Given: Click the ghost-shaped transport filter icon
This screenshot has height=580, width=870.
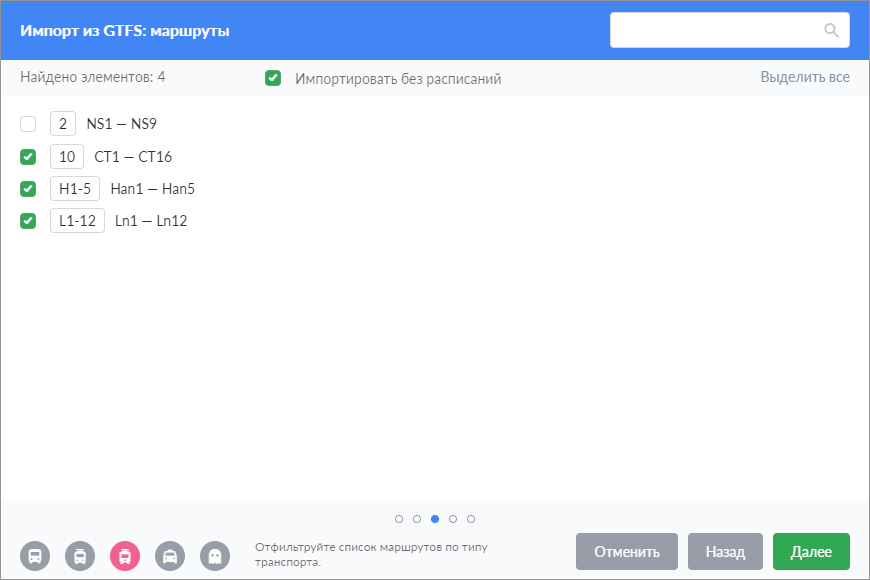Looking at the screenshot, I should click(x=215, y=555).
